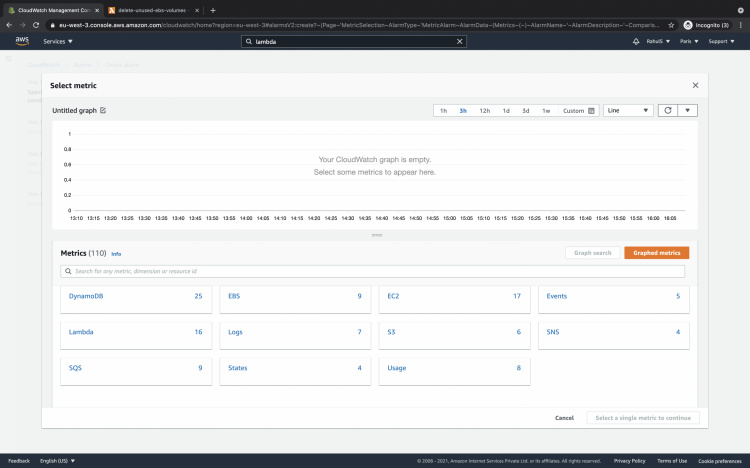The height and width of the screenshot is (468, 750).
Task: Select the 12h time range
Action: pyautogui.click(x=484, y=111)
